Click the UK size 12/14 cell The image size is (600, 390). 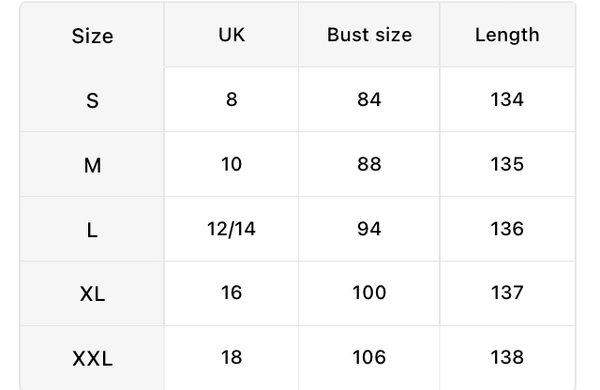(232, 229)
